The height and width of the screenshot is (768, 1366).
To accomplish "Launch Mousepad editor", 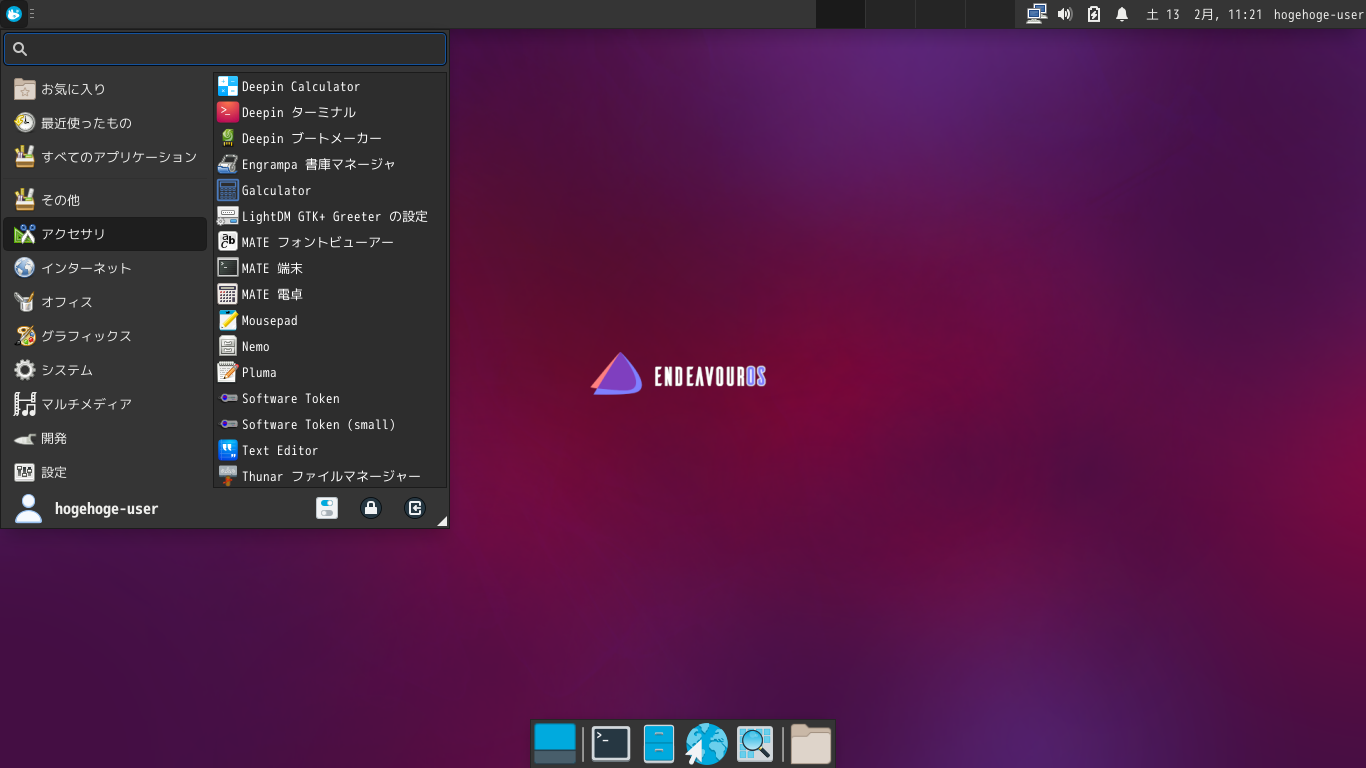I will point(330,321).
